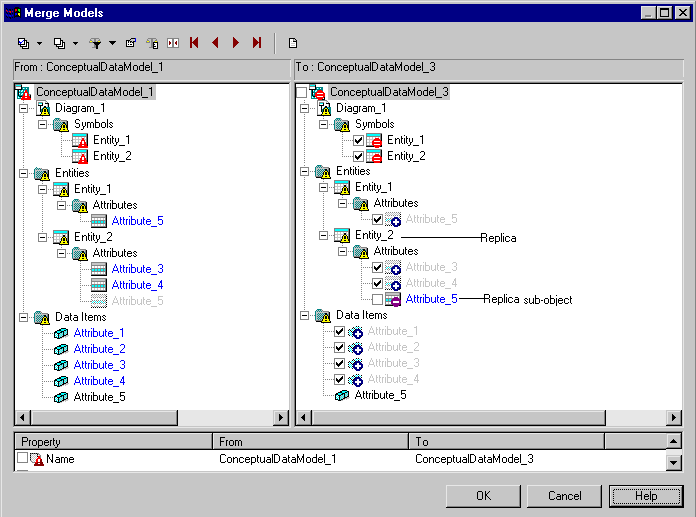Screen dimensions: 696x517
Task: Open Help for Merge Models
Action: tap(646, 496)
